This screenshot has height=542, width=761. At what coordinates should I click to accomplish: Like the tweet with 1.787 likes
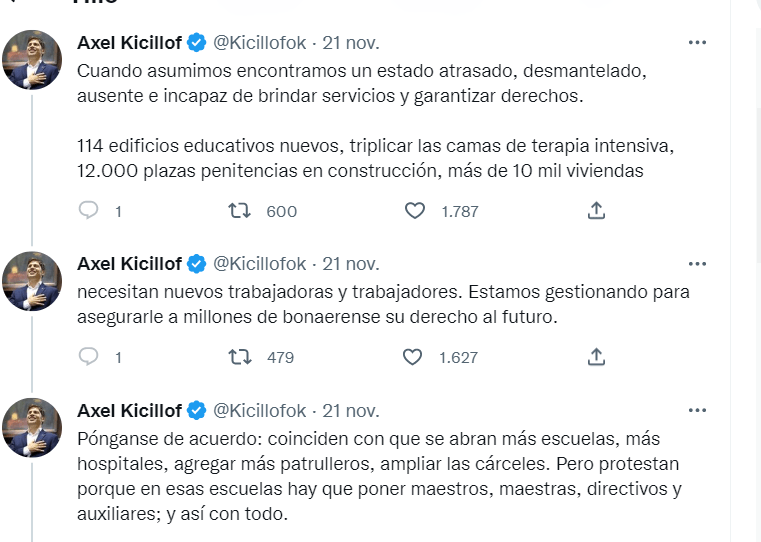(x=415, y=211)
